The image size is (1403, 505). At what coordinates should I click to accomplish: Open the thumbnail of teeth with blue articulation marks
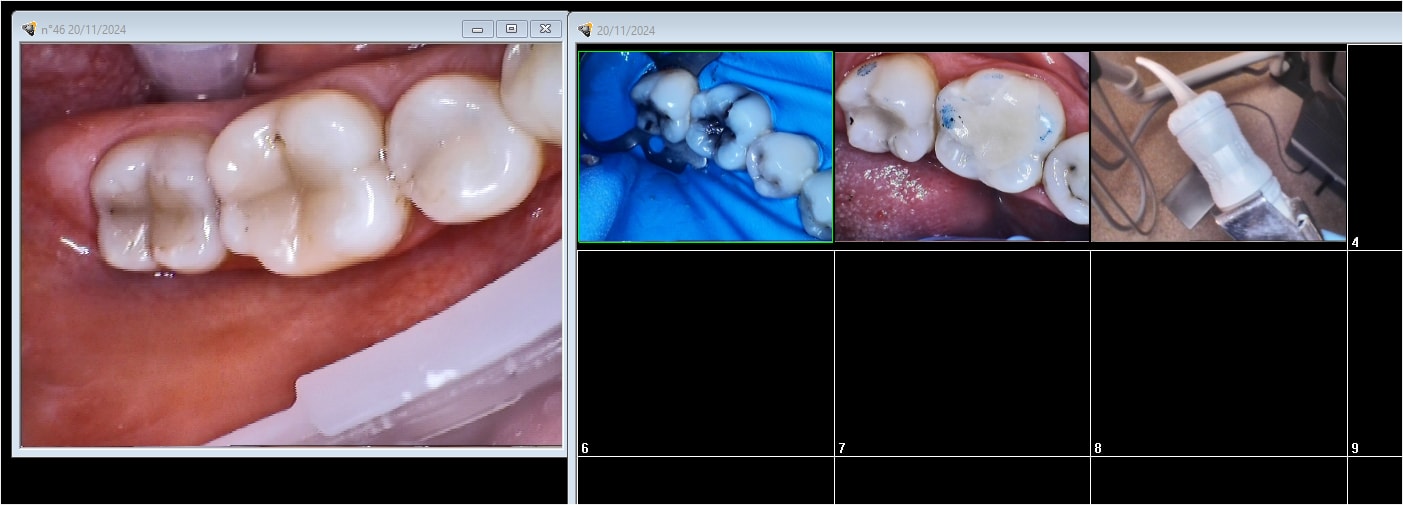click(x=962, y=147)
